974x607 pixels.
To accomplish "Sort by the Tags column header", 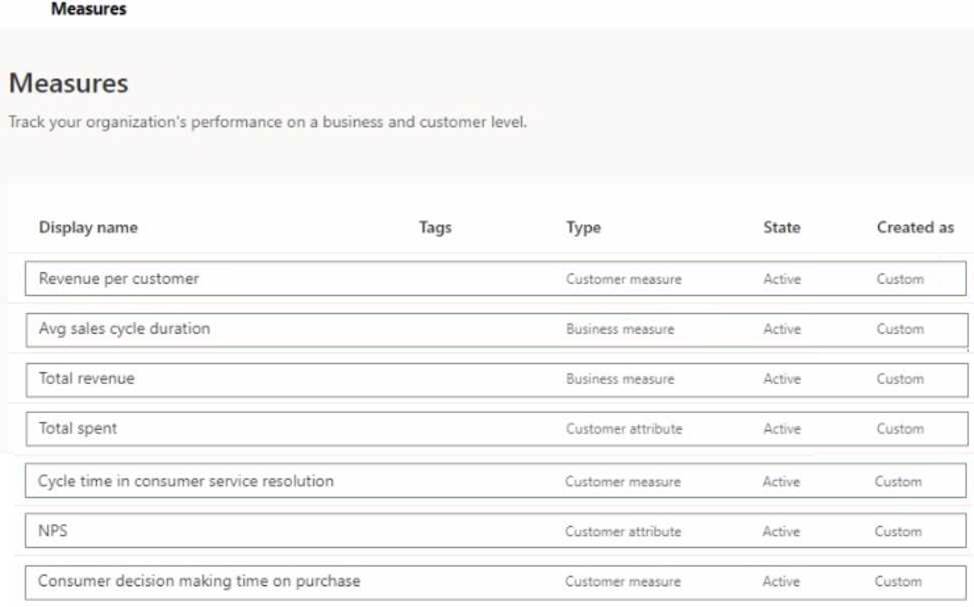I will [x=435, y=227].
